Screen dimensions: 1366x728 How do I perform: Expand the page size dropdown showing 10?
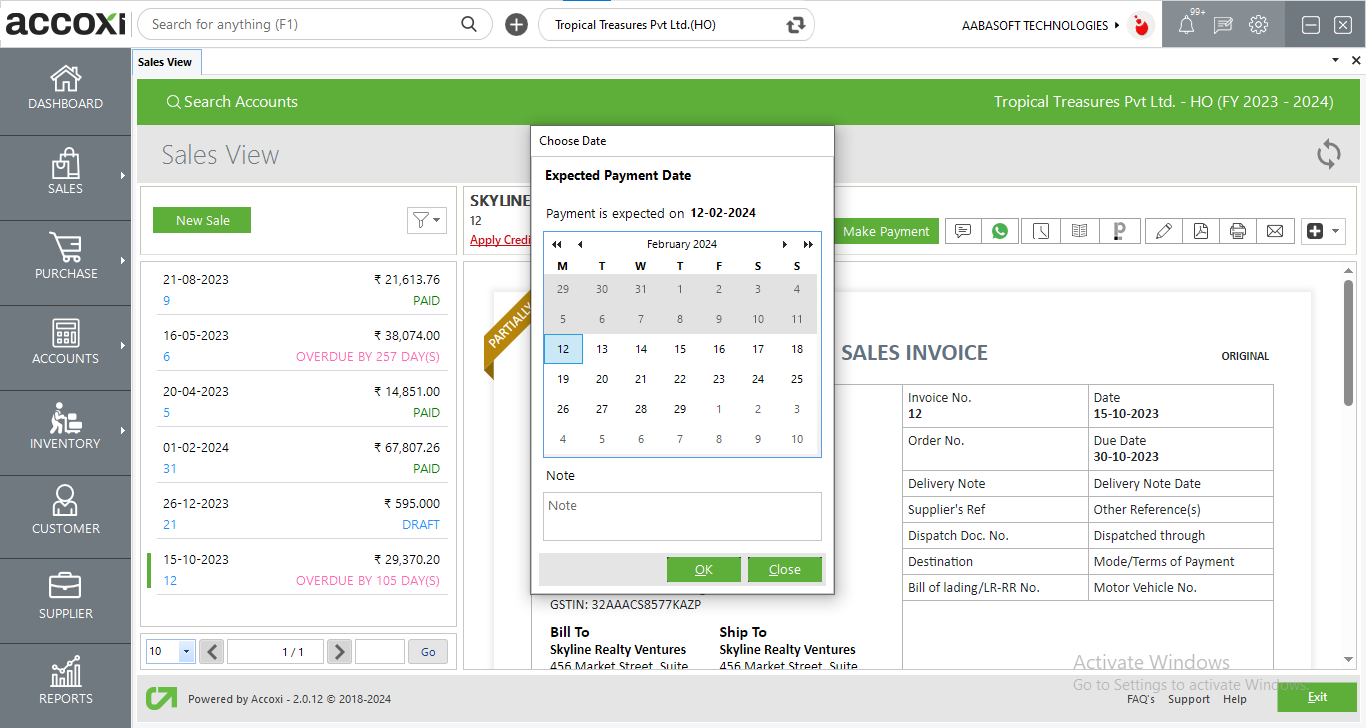coord(186,652)
